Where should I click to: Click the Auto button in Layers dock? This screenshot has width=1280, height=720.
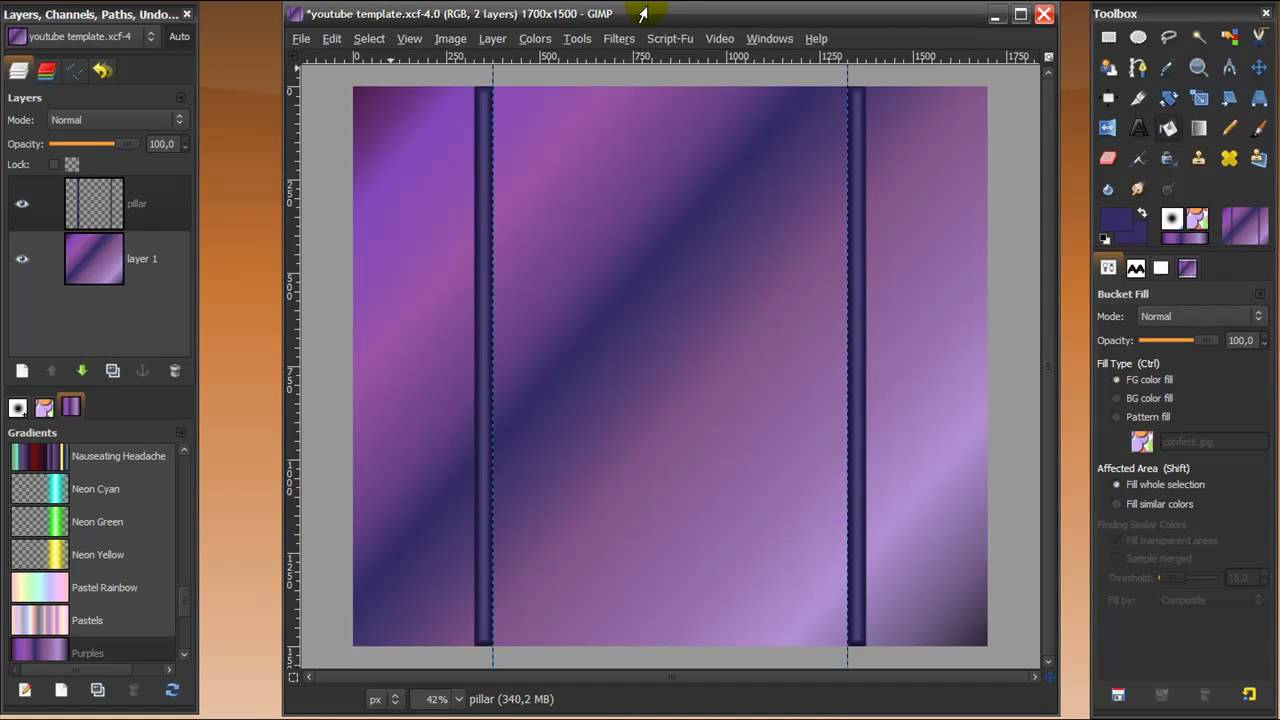click(x=179, y=36)
